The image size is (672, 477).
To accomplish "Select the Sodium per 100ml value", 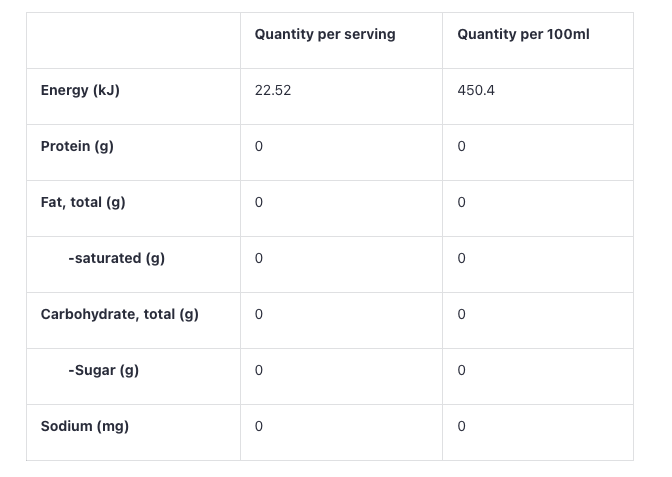I will (x=462, y=427).
